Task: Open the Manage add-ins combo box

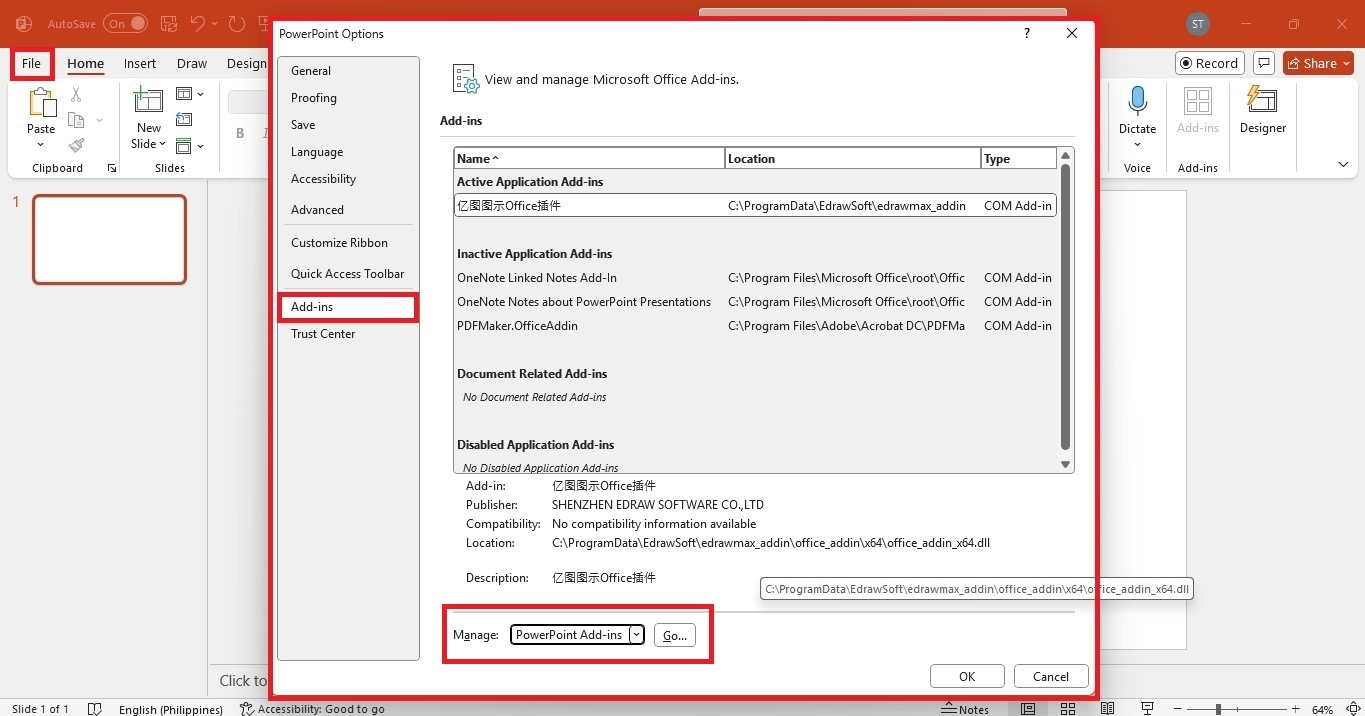Action: pos(577,635)
